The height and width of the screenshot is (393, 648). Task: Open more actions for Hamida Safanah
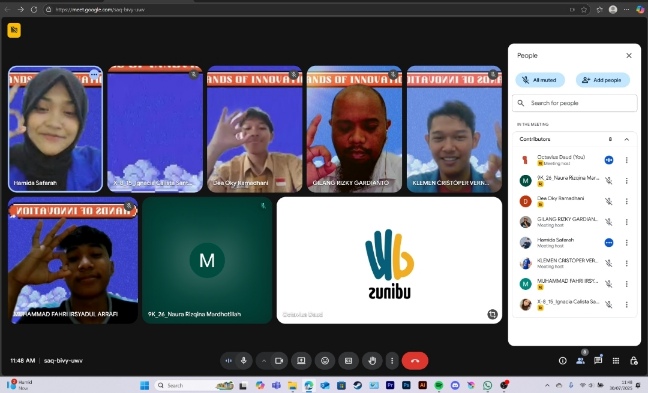(x=627, y=243)
